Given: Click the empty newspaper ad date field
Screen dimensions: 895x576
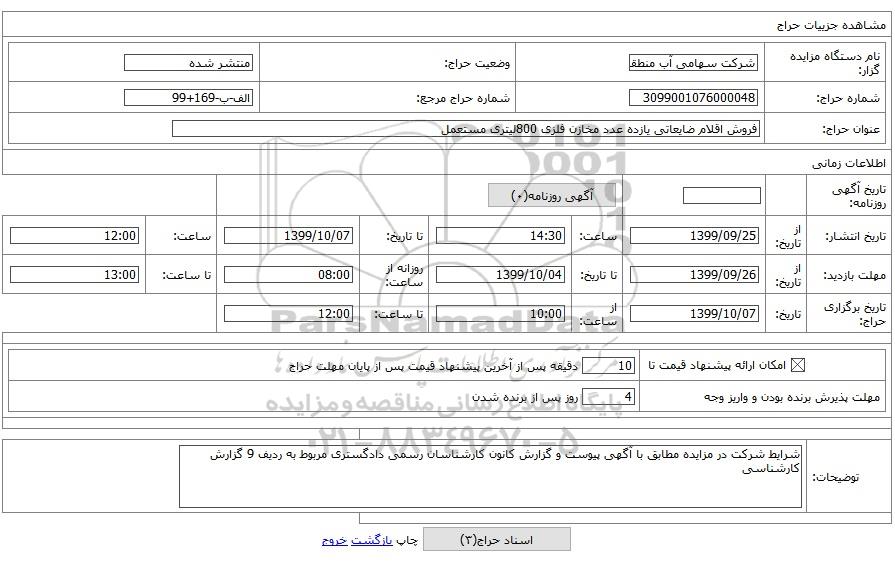Looking at the screenshot, I should pos(721,196).
